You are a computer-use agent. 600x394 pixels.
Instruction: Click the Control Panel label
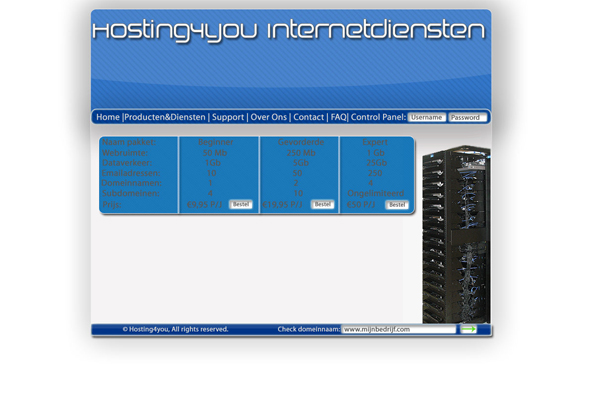coord(378,117)
